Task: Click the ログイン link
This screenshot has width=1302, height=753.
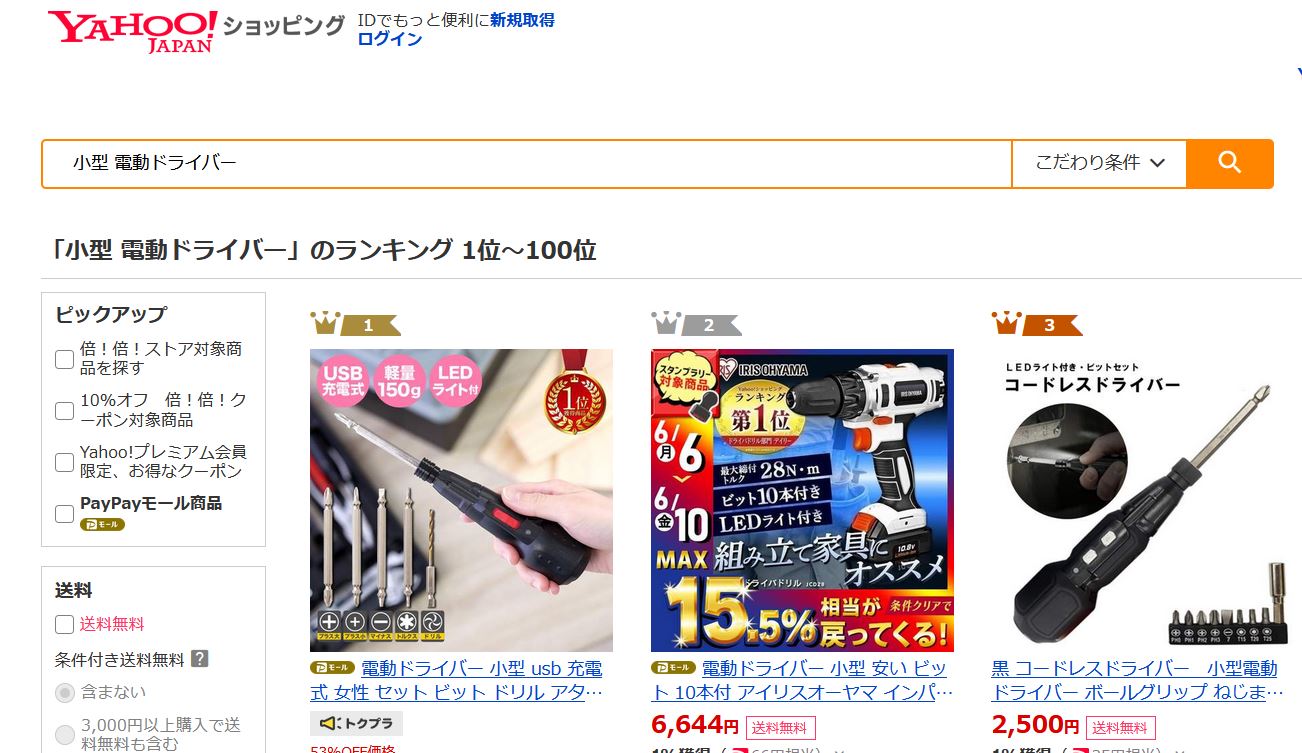Action: (x=390, y=39)
